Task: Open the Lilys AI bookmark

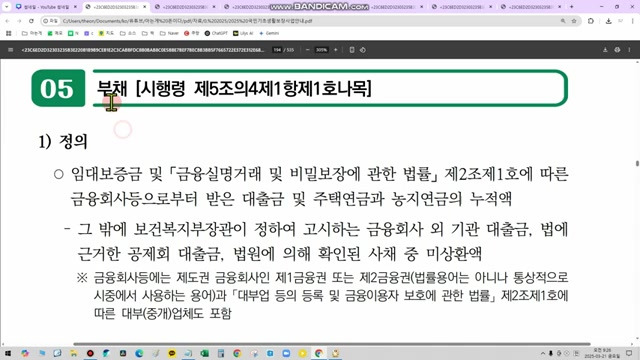Action: [243, 33]
